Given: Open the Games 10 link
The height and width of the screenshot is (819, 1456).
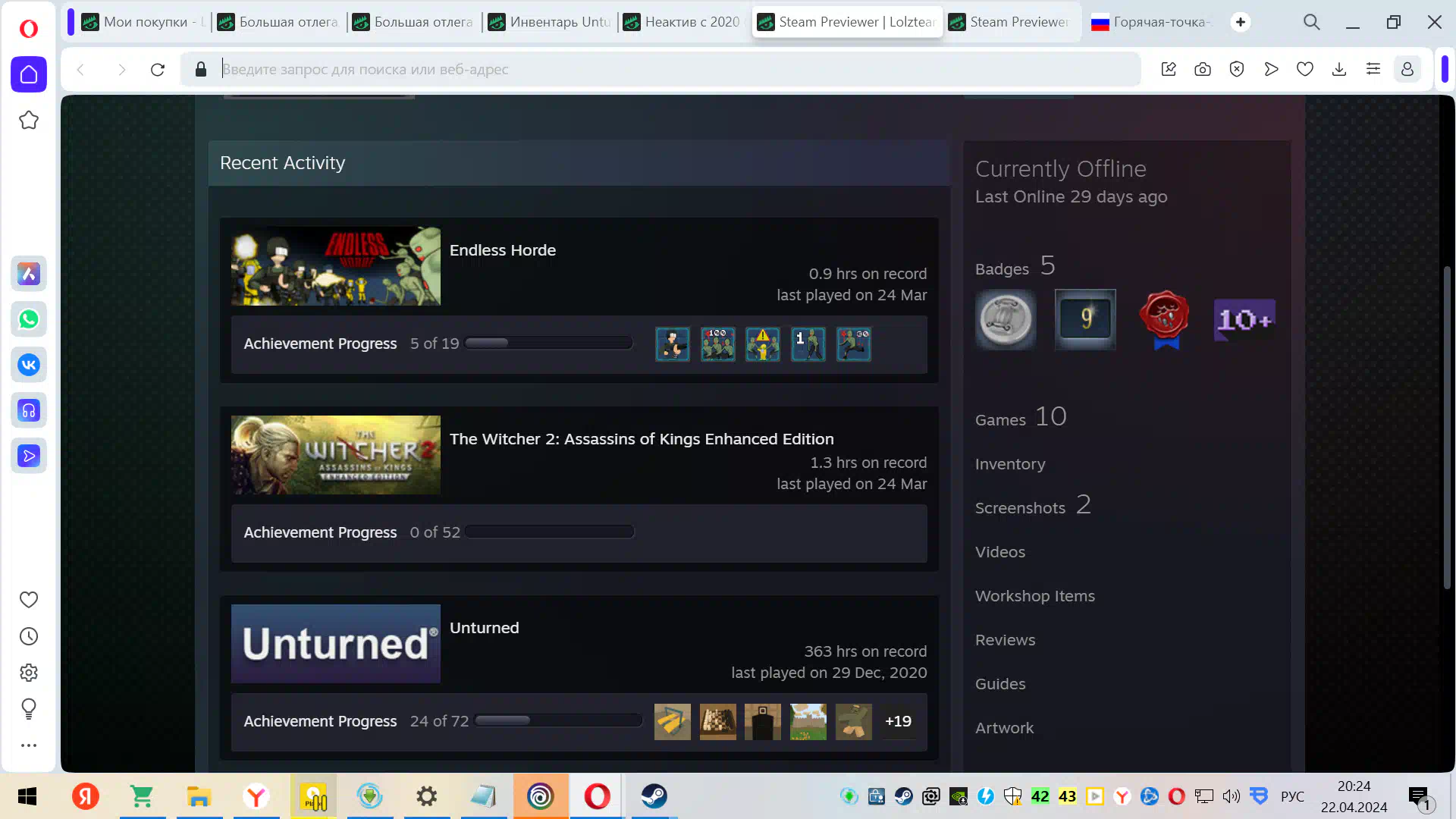Looking at the screenshot, I should tap(1021, 417).
